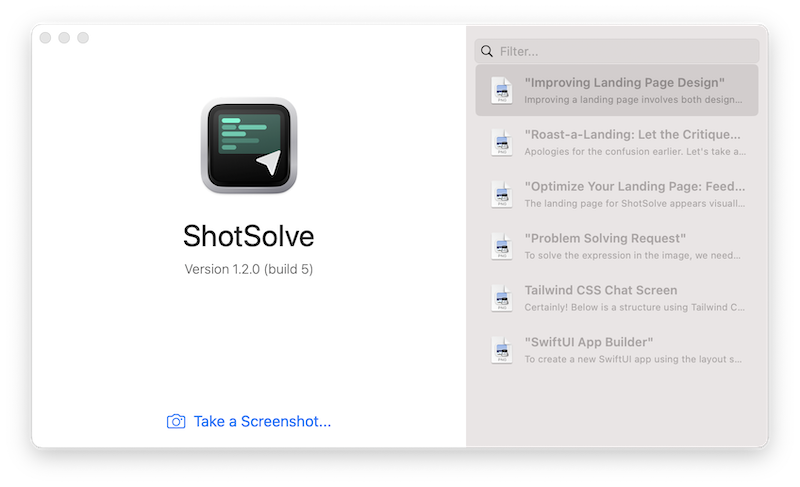Viewport: 800px width, 487px height.
Task: Click the ShotSolve app logo icon
Action: (x=248, y=145)
